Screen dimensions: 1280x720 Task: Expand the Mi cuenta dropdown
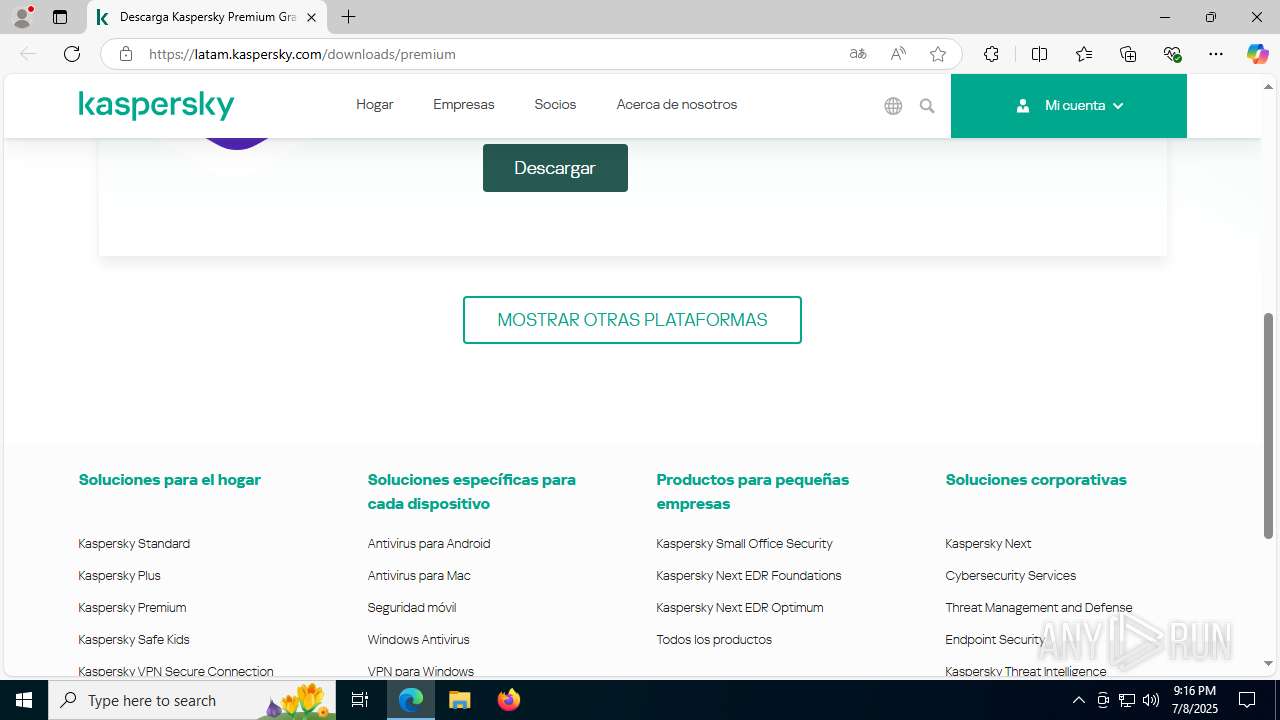(1069, 106)
